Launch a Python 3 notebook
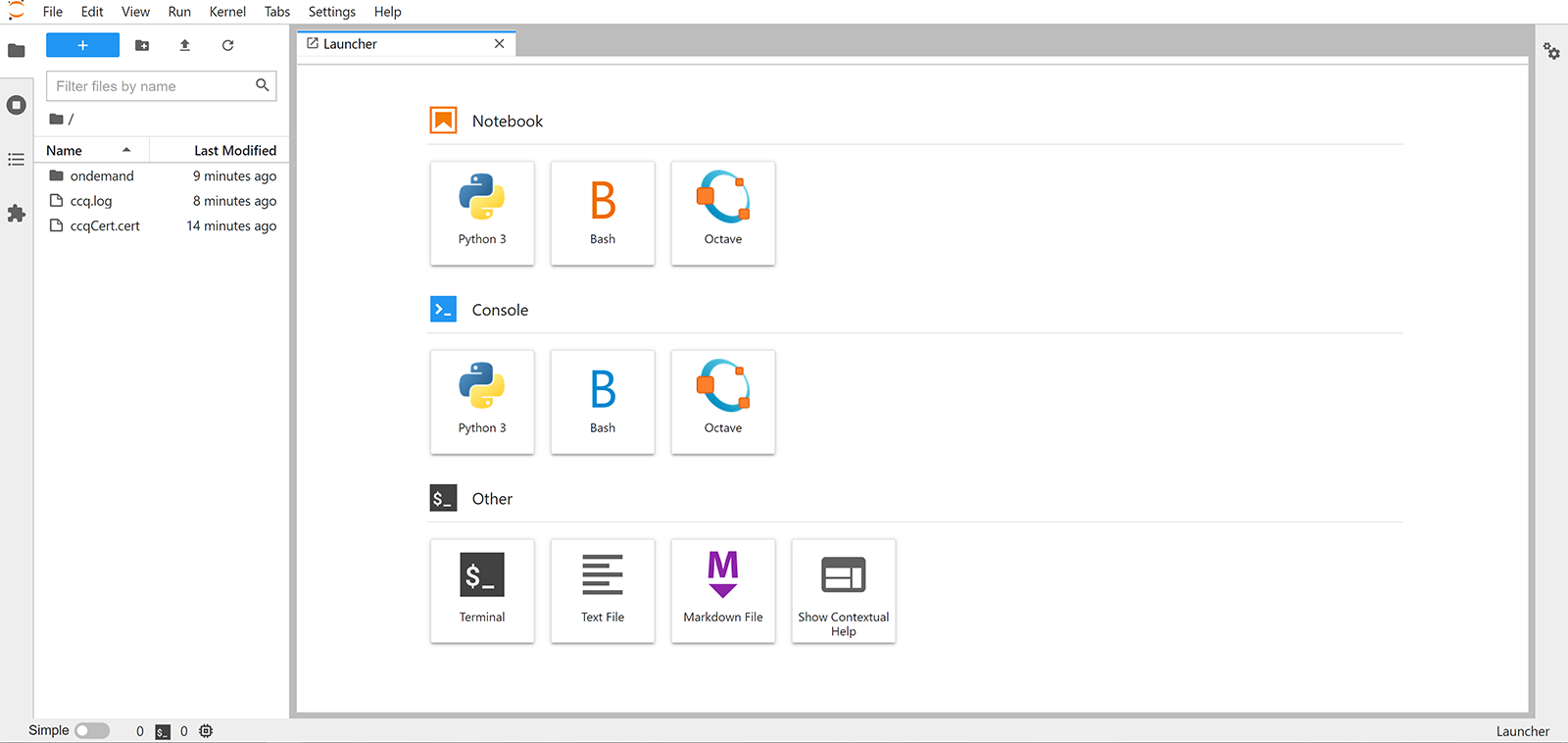The height and width of the screenshot is (743, 1568). pos(482,213)
